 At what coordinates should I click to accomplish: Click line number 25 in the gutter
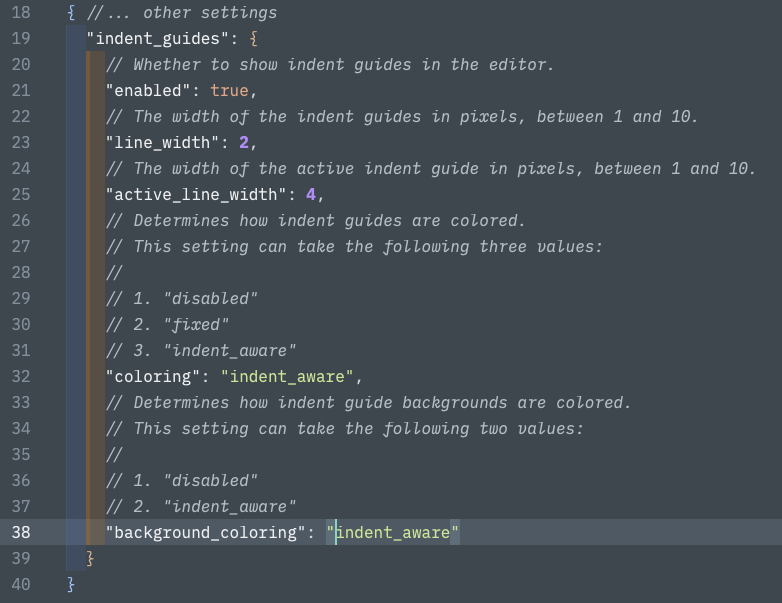click(x=22, y=195)
